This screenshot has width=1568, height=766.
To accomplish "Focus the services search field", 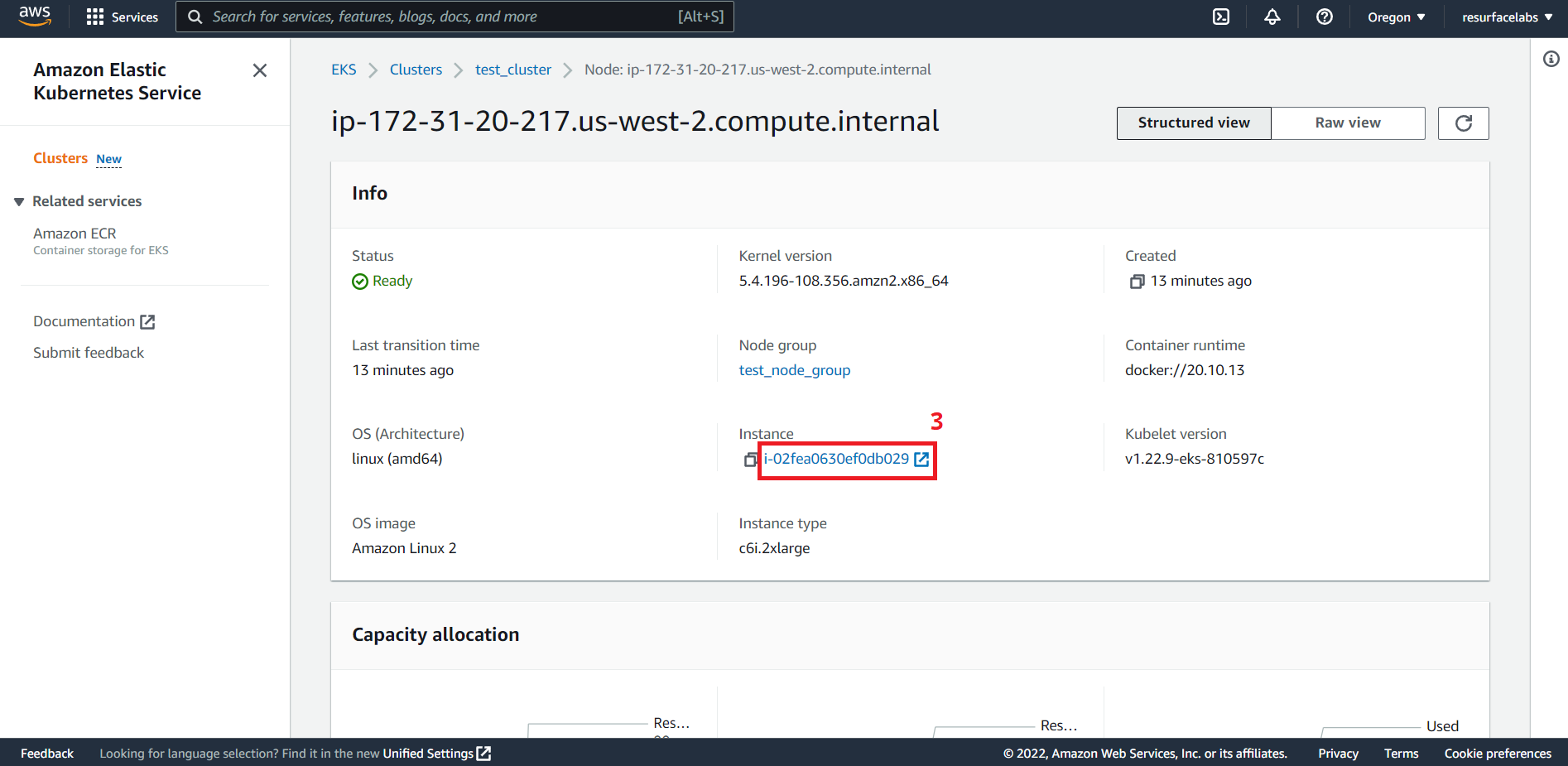I will [455, 17].
